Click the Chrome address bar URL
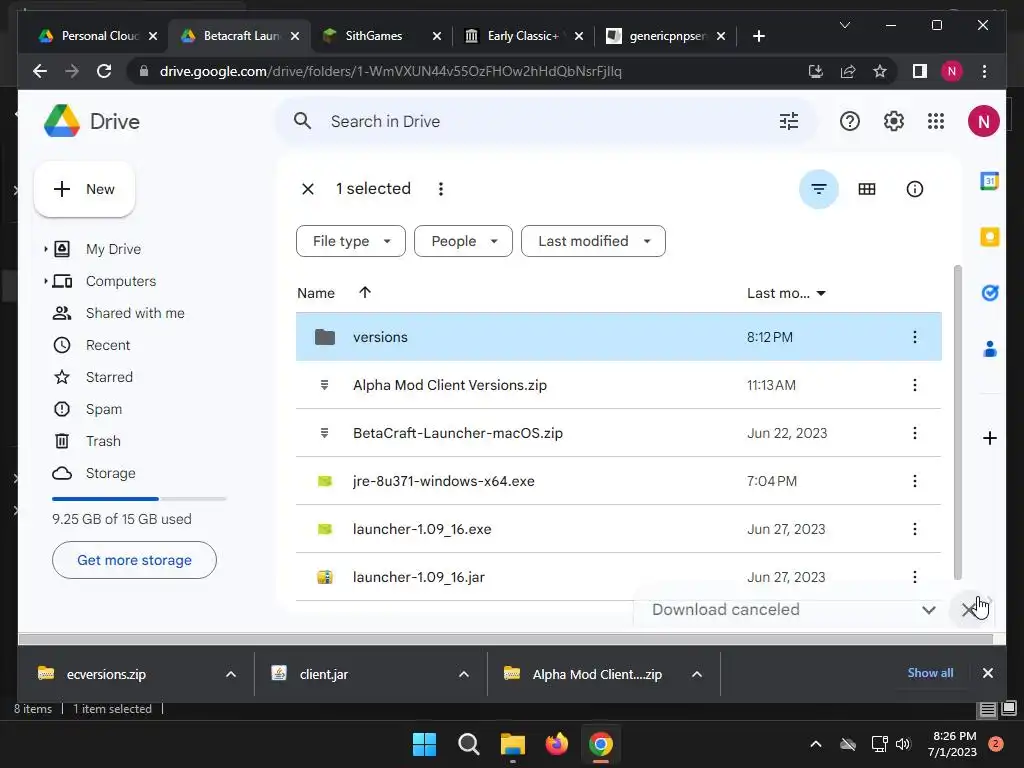1024x768 pixels. 391,71
